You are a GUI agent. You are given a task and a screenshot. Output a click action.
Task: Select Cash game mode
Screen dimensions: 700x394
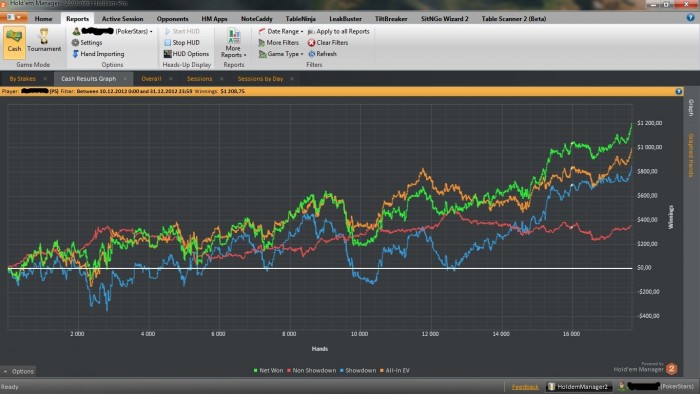coord(14,42)
